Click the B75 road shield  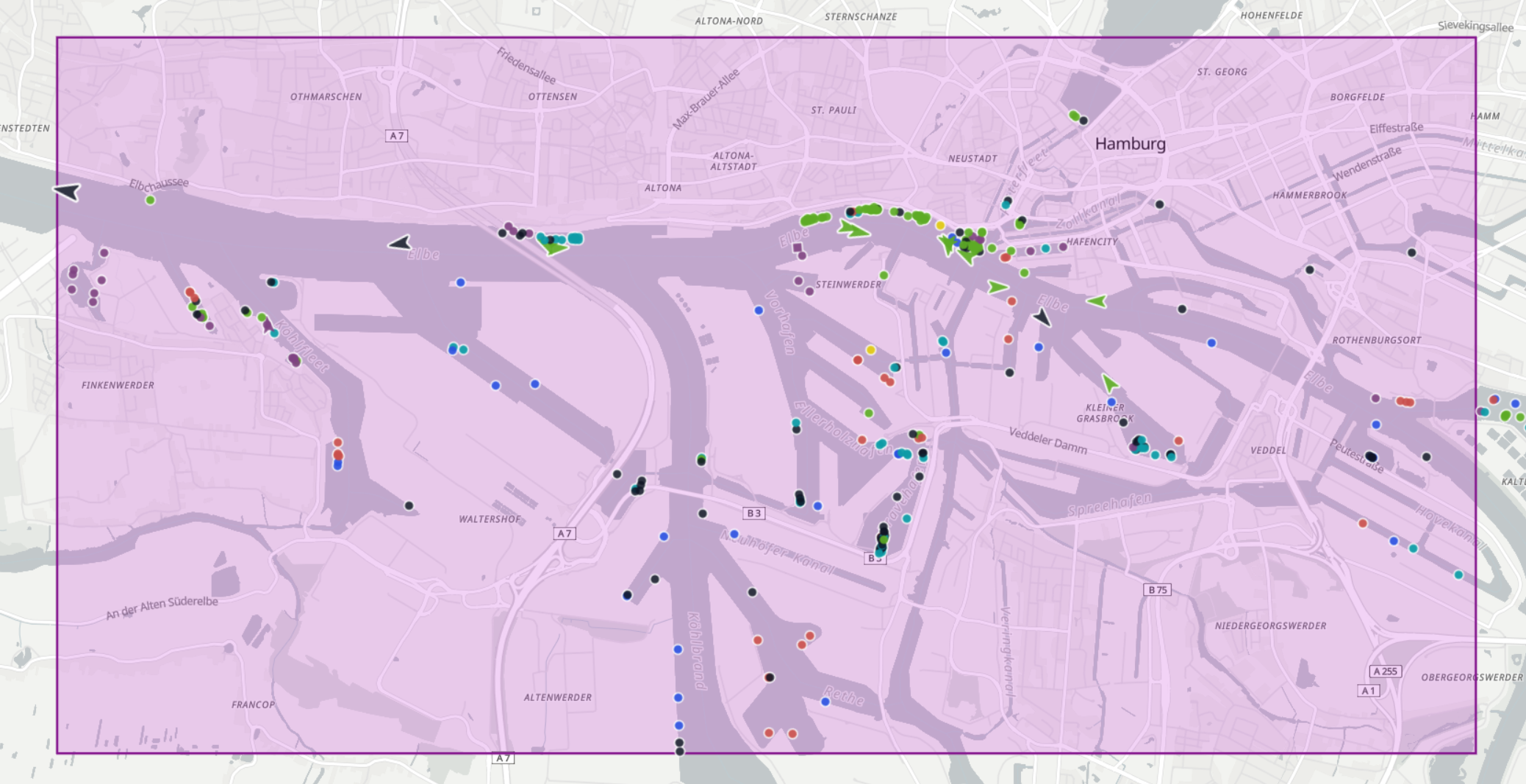(x=1158, y=589)
